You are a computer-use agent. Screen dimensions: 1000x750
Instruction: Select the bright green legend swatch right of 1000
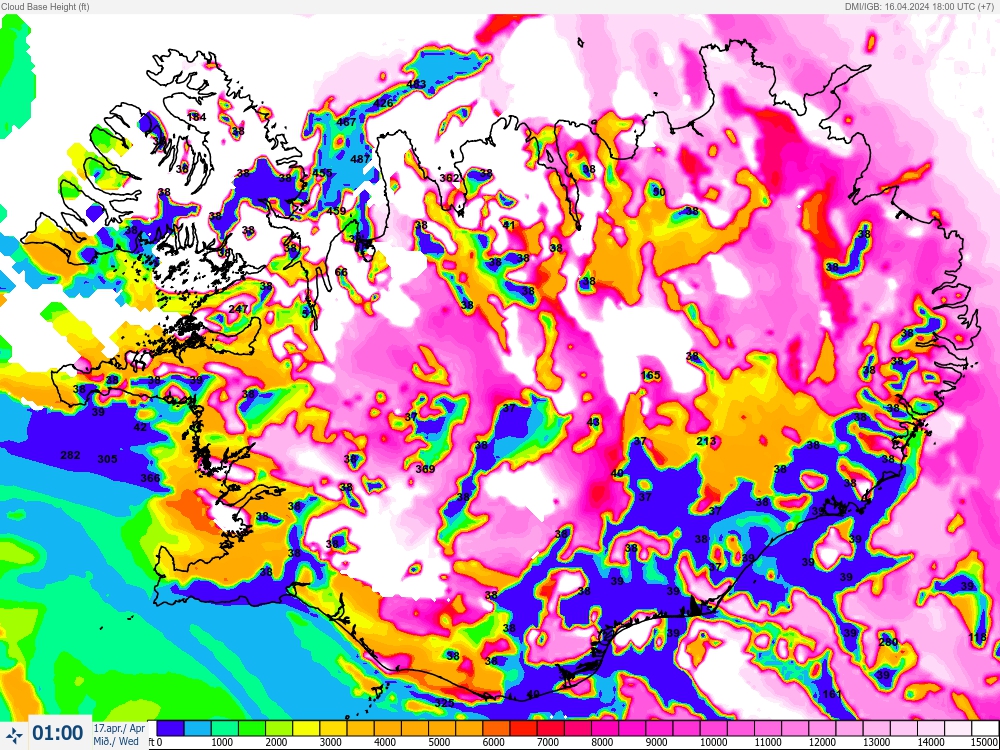[251, 728]
